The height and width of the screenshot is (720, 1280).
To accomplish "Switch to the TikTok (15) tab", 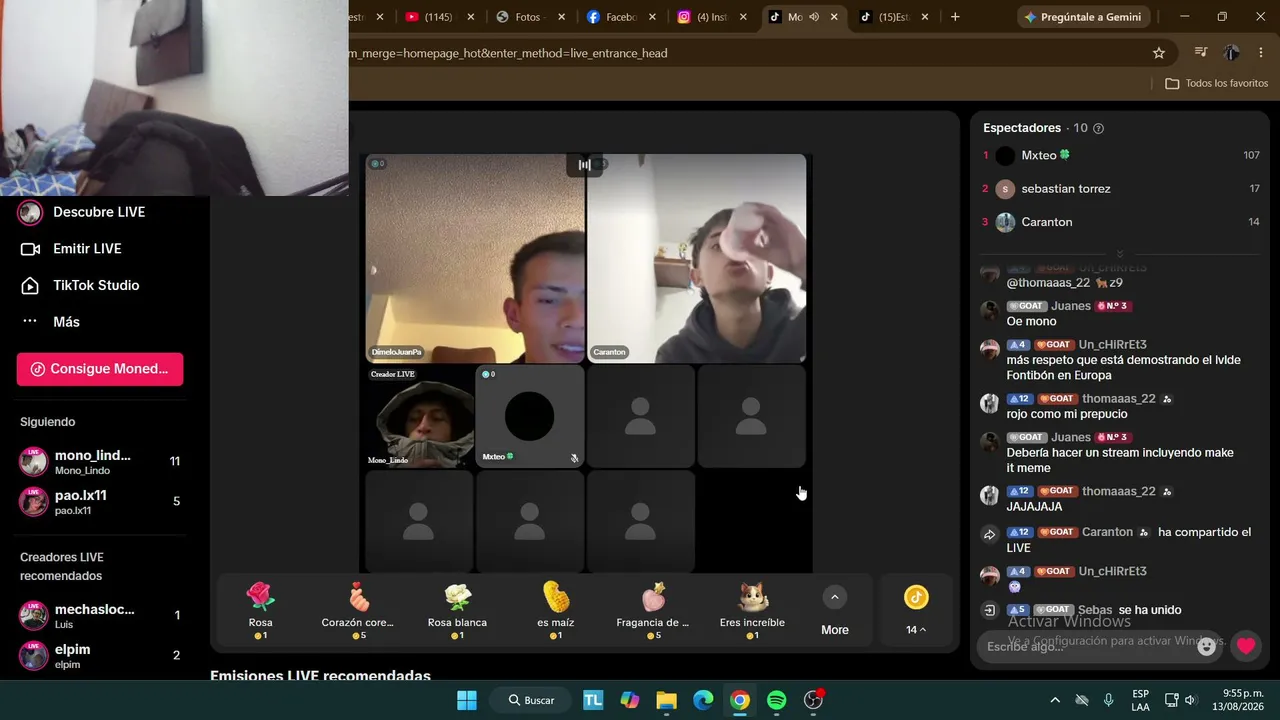I will point(893,17).
